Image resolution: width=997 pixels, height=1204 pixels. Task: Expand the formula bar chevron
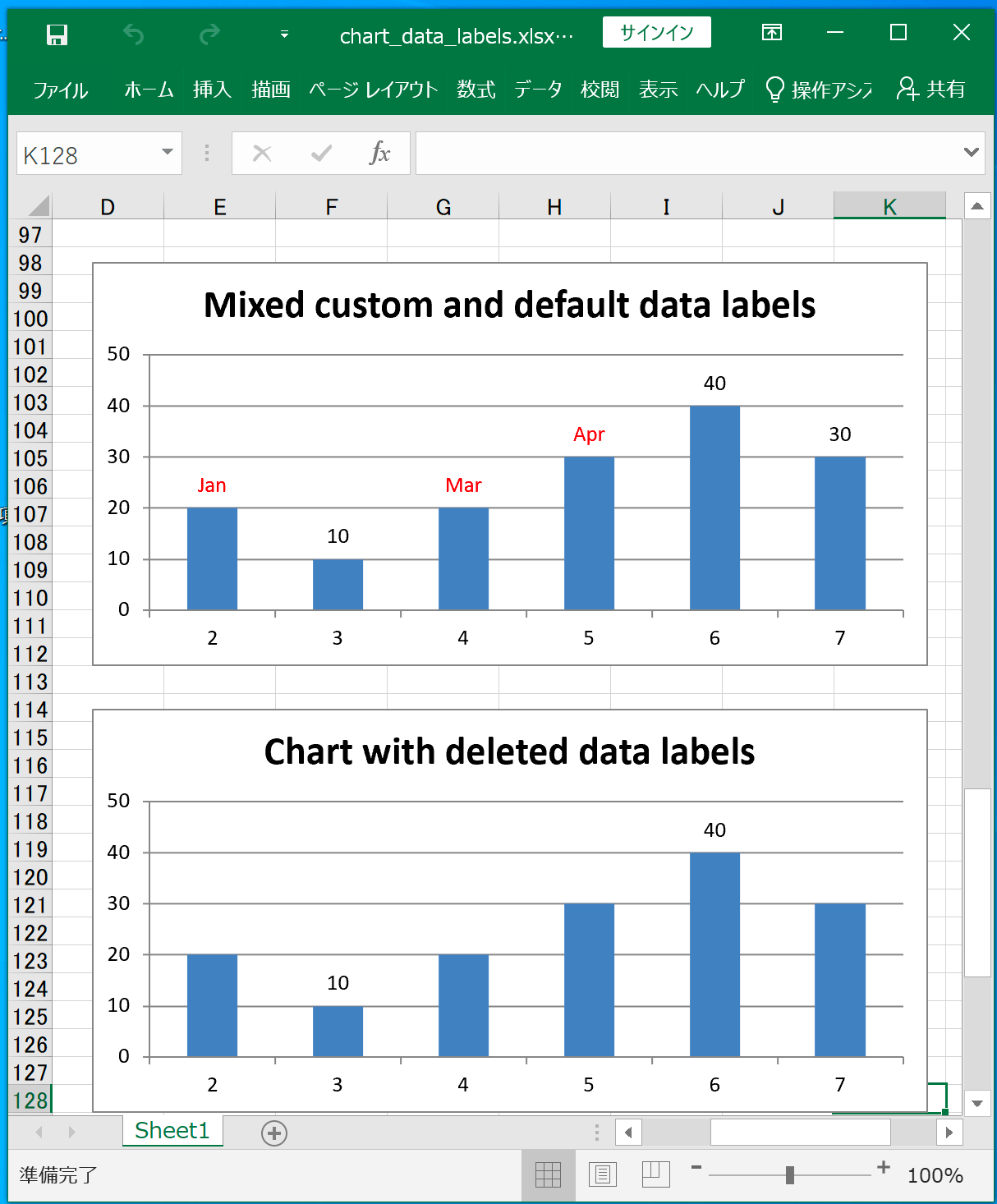tap(972, 153)
